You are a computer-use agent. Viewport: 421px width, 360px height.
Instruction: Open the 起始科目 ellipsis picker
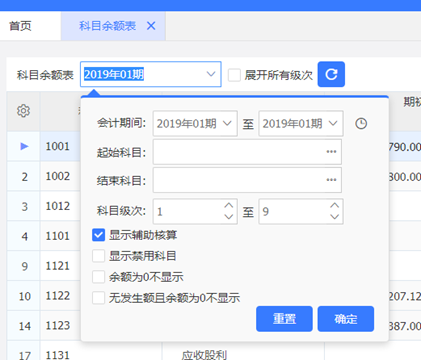coord(331,152)
